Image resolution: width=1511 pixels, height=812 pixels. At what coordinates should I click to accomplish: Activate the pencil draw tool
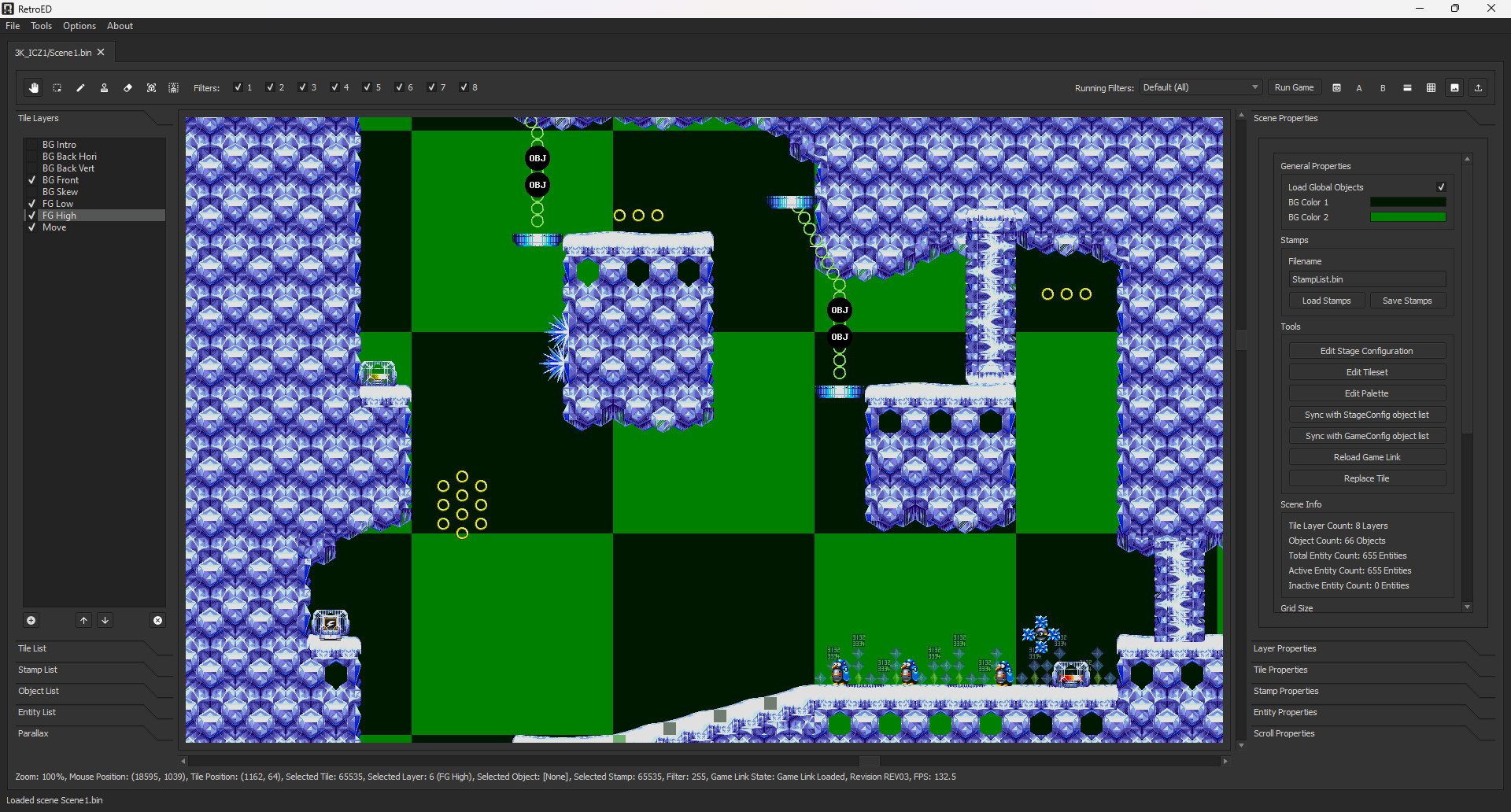click(80, 88)
